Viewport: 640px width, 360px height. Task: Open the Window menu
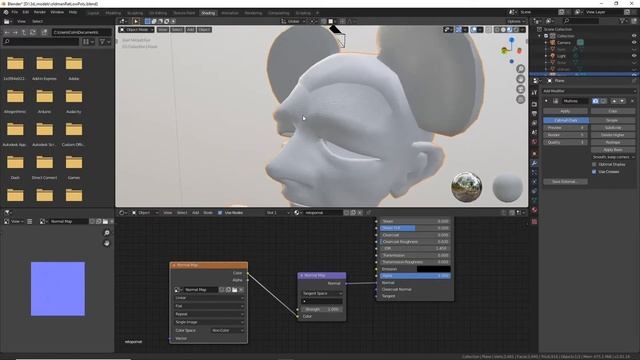(57, 12)
